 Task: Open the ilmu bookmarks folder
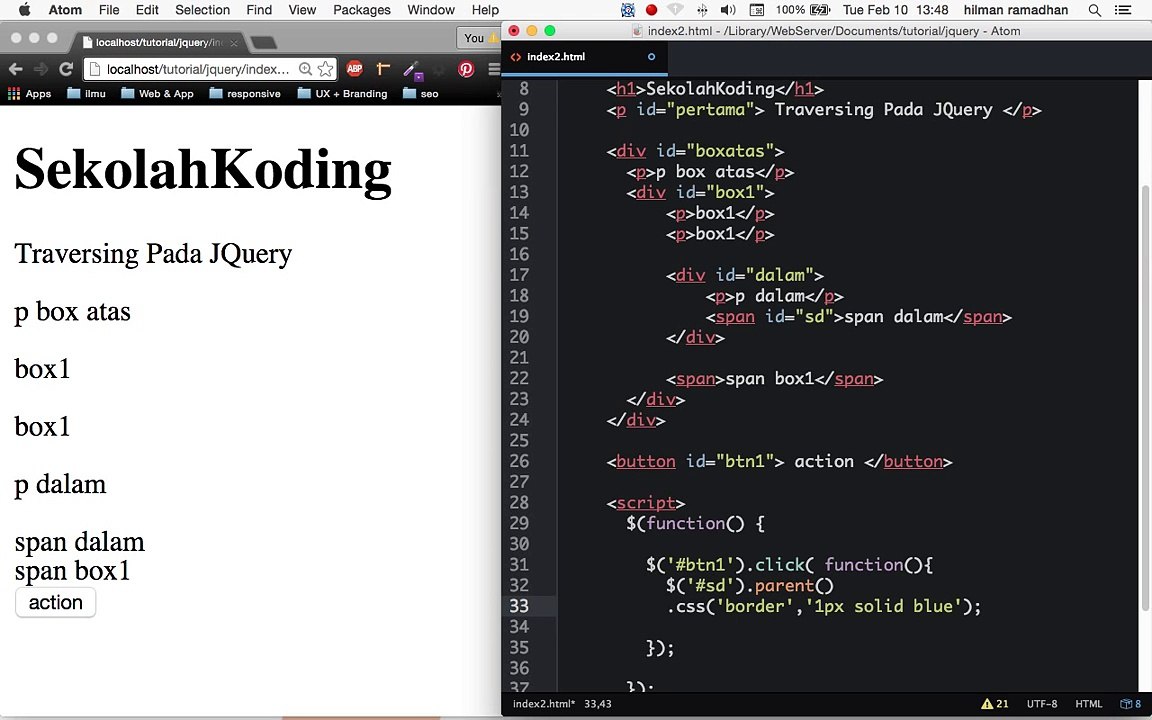click(x=87, y=93)
